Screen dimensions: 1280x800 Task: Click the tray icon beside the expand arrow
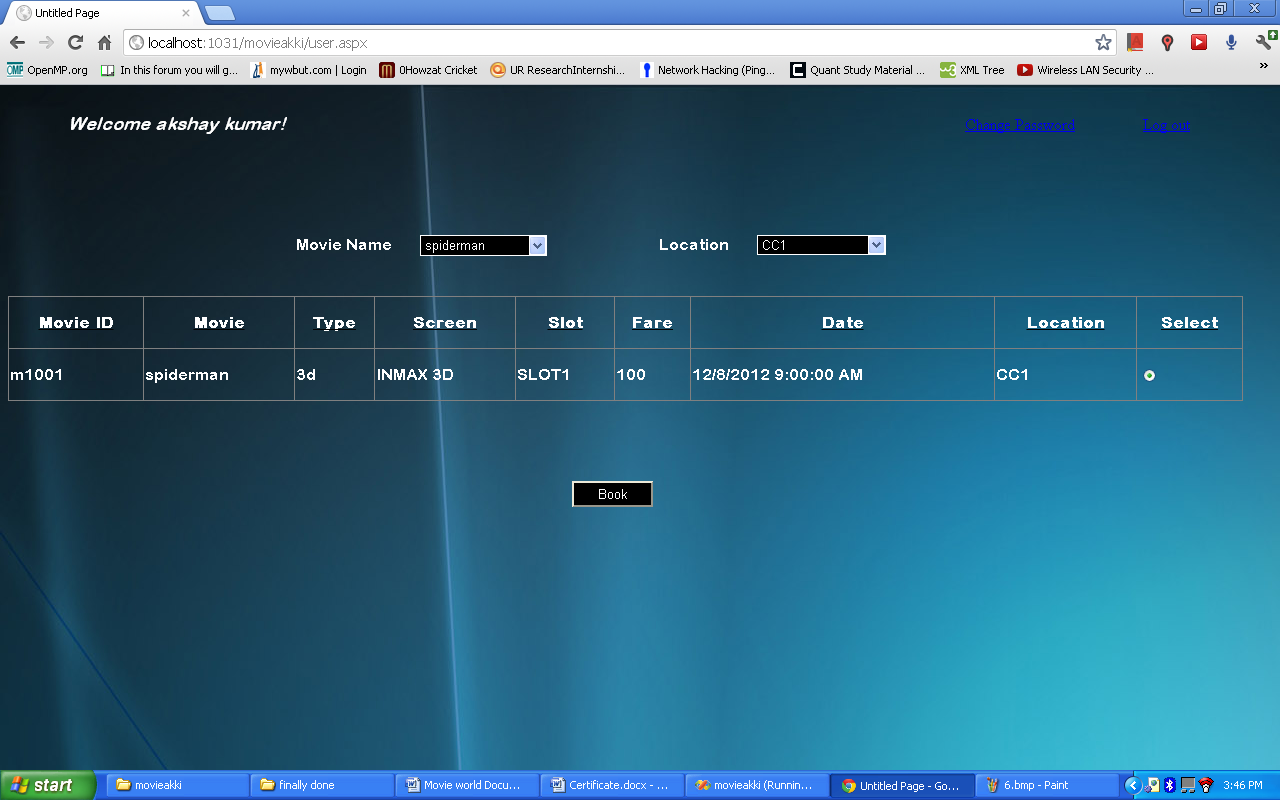pos(1152,785)
